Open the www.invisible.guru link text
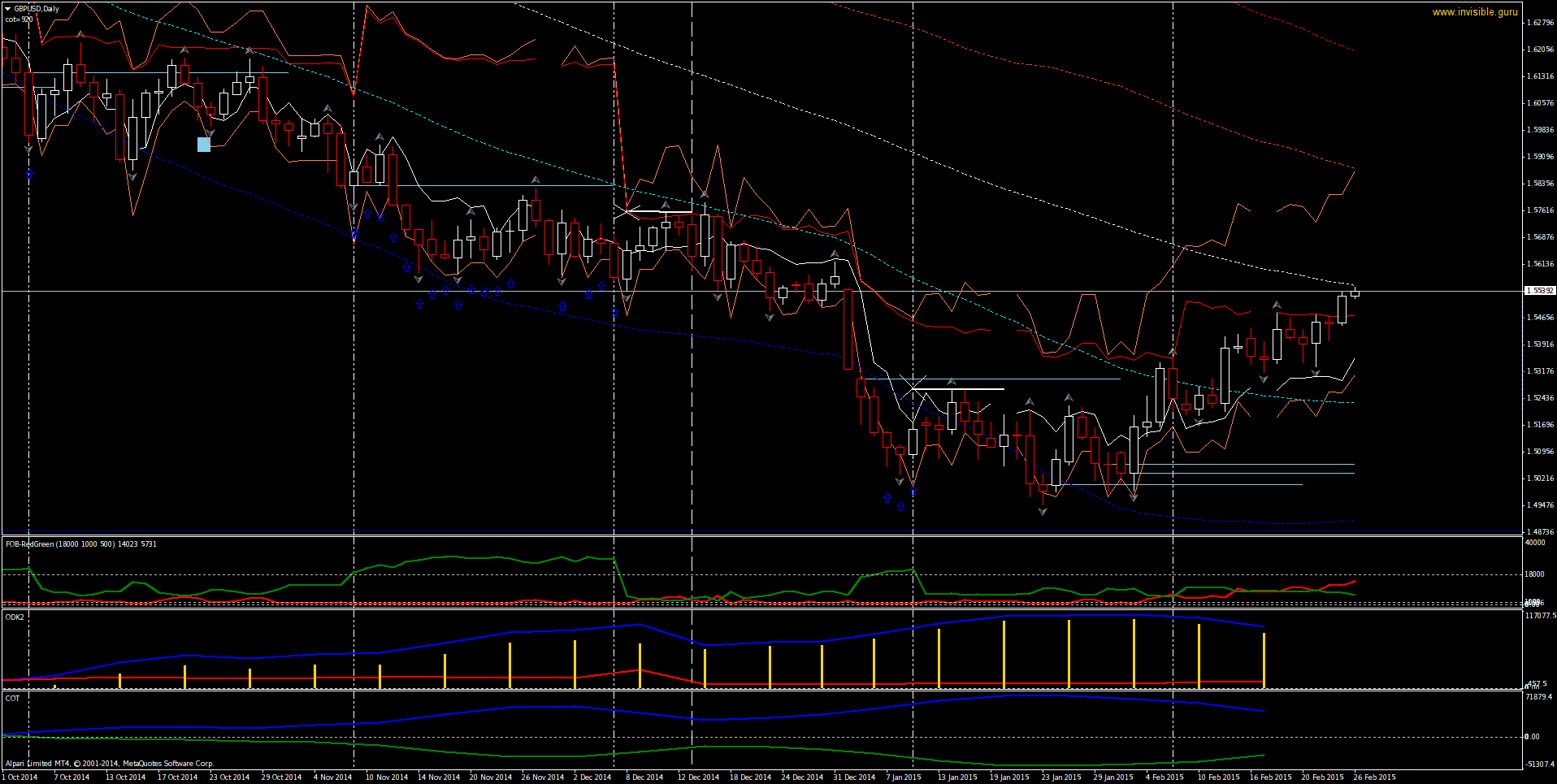Image resolution: width=1557 pixels, height=784 pixels. click(1475, 12)
